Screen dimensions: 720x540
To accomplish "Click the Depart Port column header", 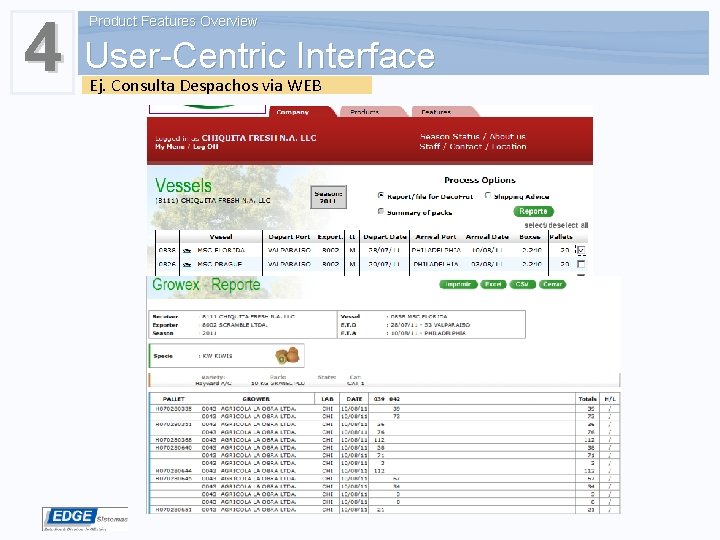I will 289,237.
